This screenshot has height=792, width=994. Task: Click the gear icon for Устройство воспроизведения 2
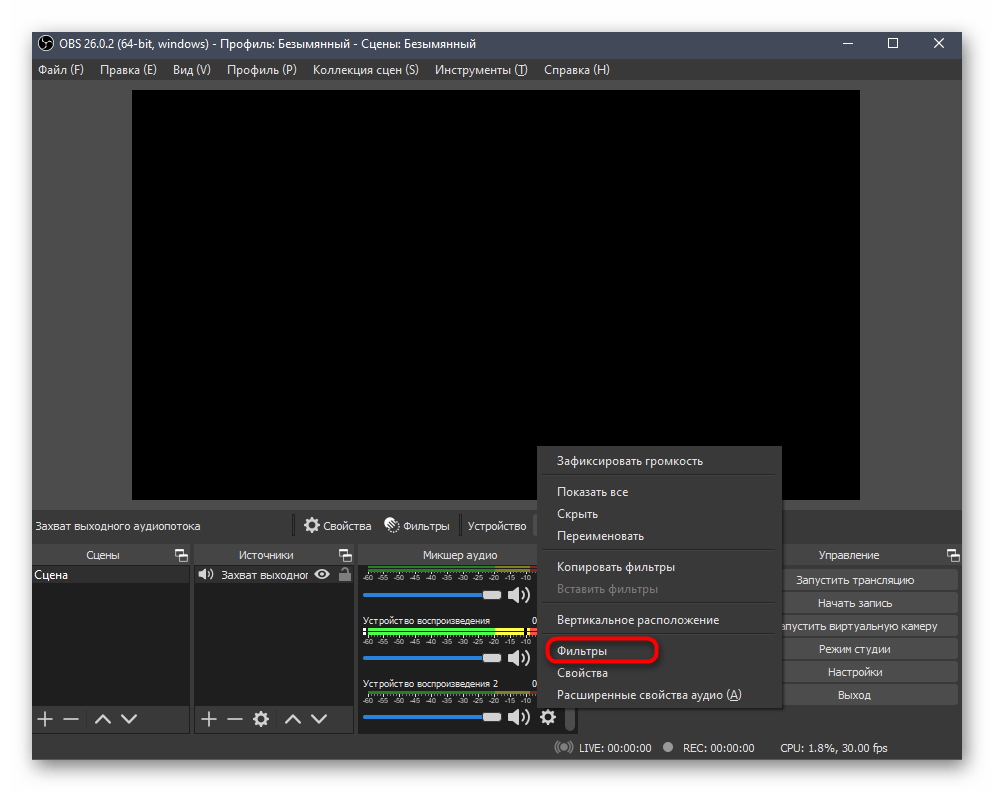pyautogui.click(x=547, y=717)
